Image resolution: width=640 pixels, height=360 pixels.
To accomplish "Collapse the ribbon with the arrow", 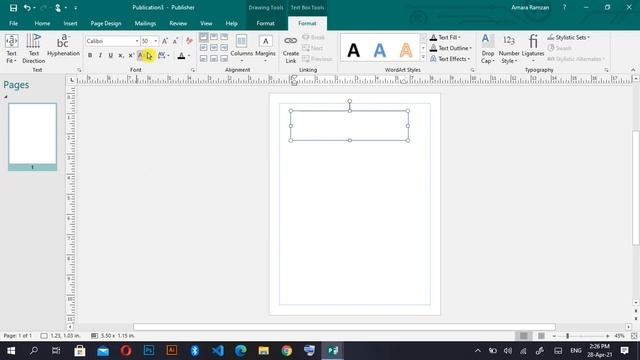I will [633, 70].
